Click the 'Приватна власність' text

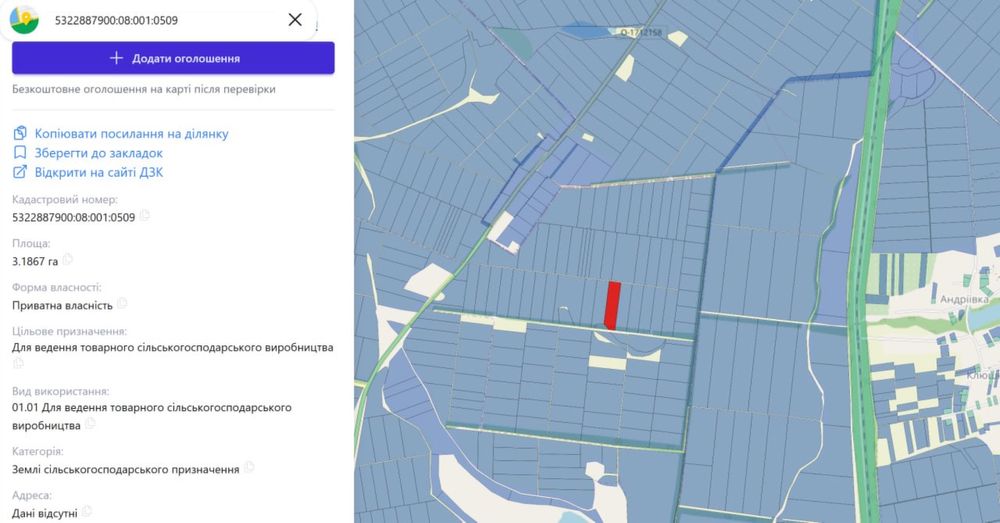click(62, 306)
